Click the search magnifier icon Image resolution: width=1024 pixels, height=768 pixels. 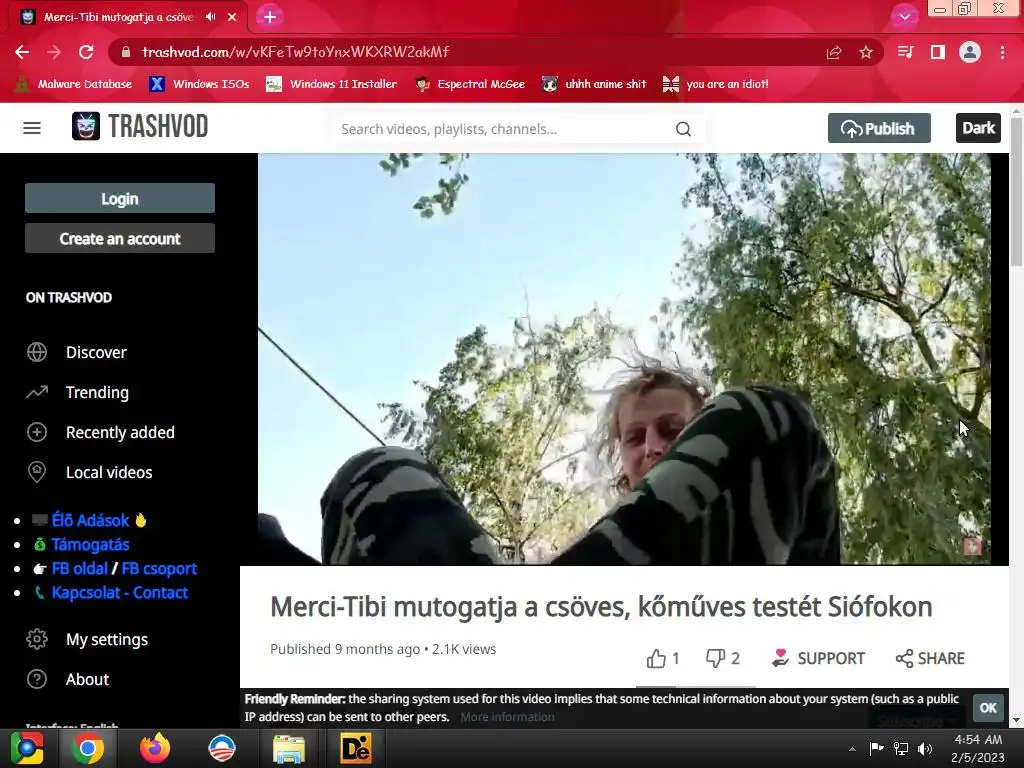click(x=683, y=129)
